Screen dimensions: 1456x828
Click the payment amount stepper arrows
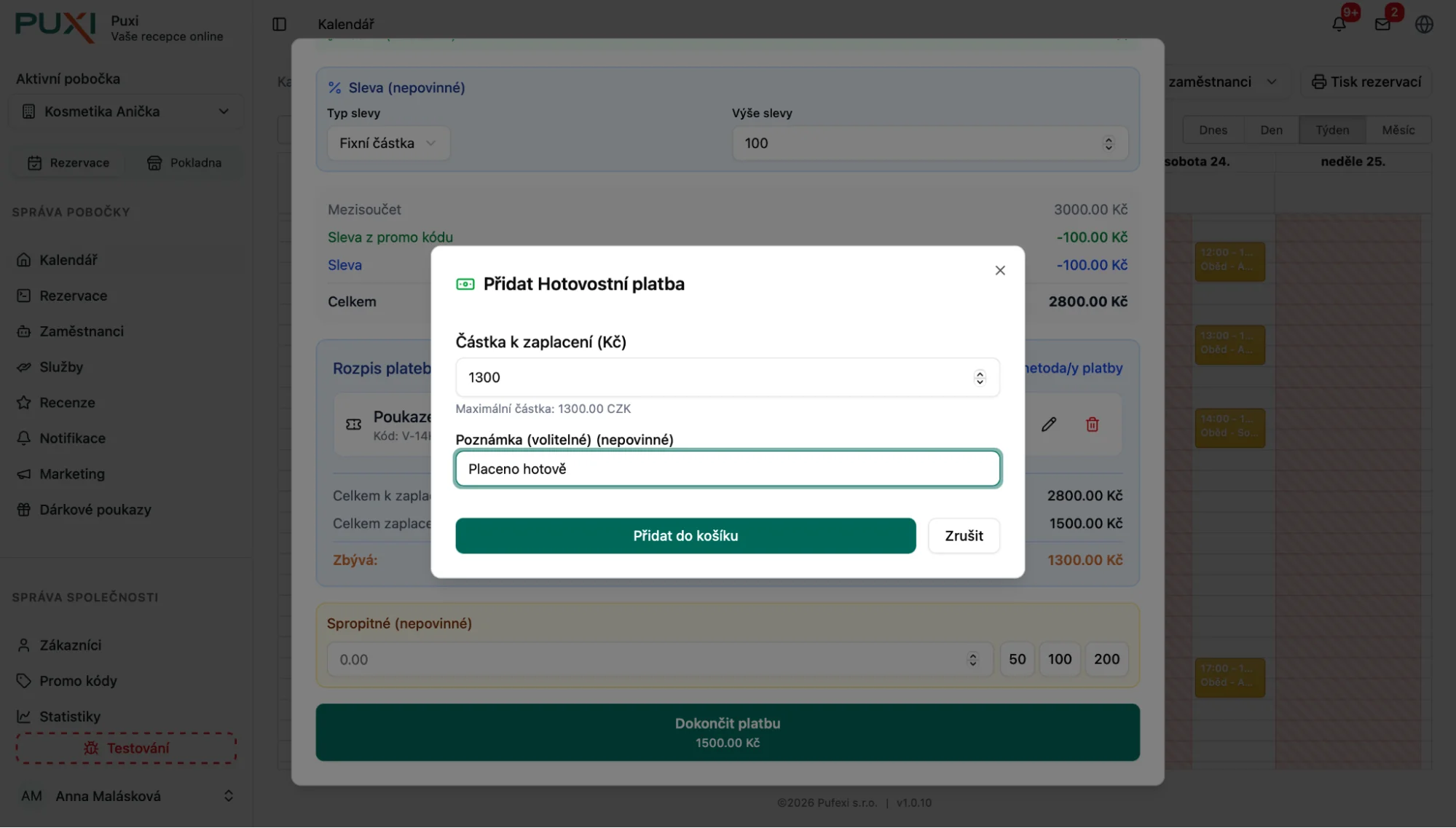pos(979,377)
